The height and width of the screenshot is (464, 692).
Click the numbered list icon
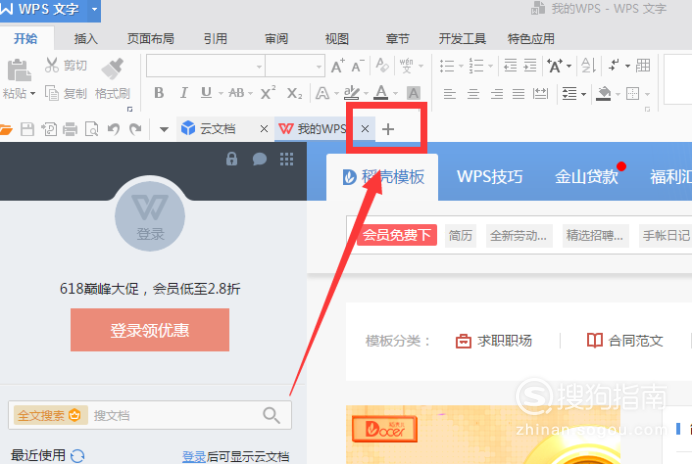pos(476,66)
